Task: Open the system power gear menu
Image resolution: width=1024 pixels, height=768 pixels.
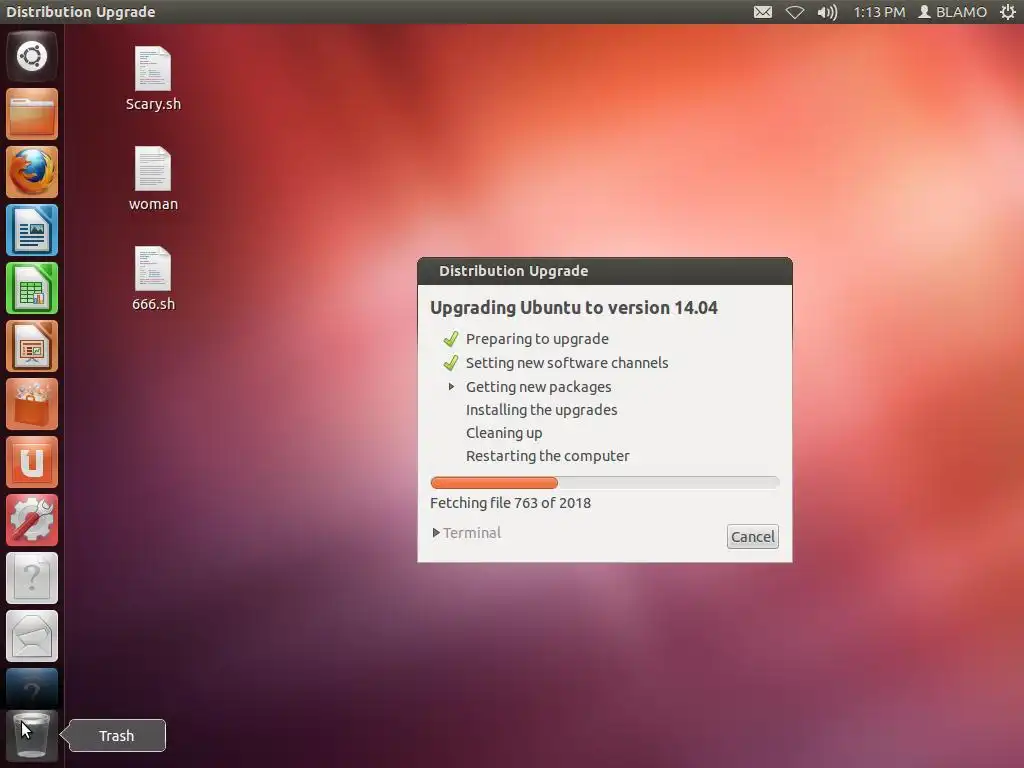Action: pyautogui.click(x=1007, y=12)
